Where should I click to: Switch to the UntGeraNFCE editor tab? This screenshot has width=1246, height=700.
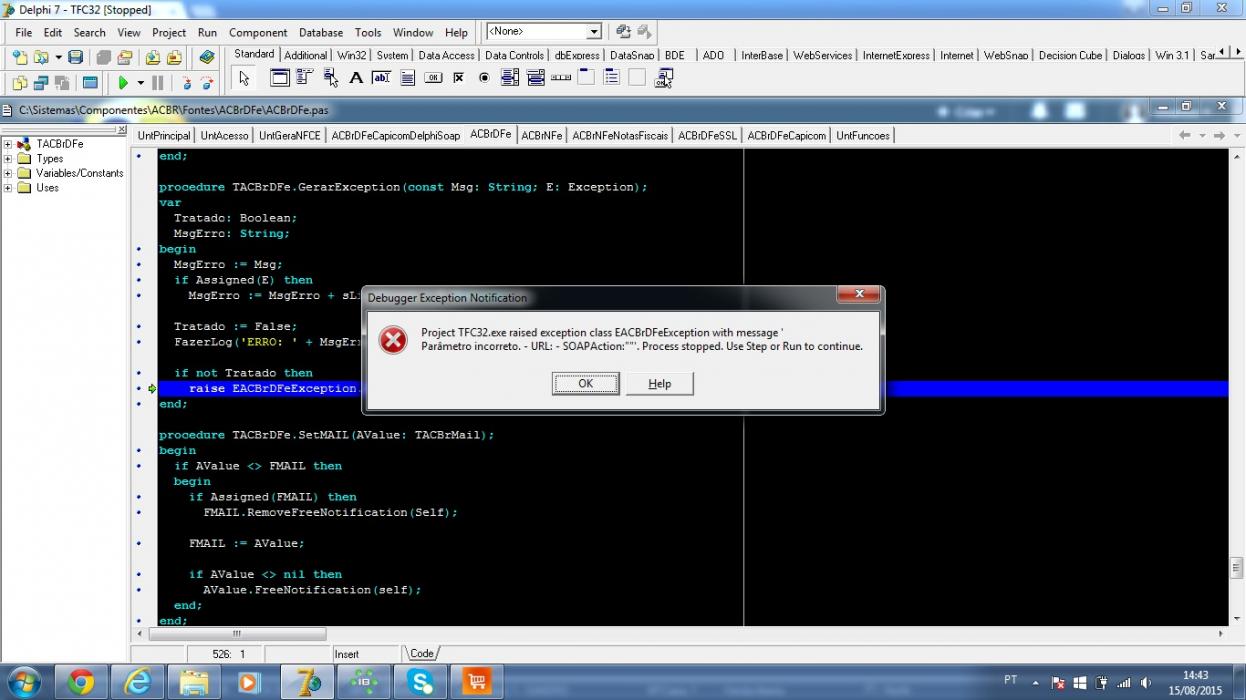pos(289,135)
